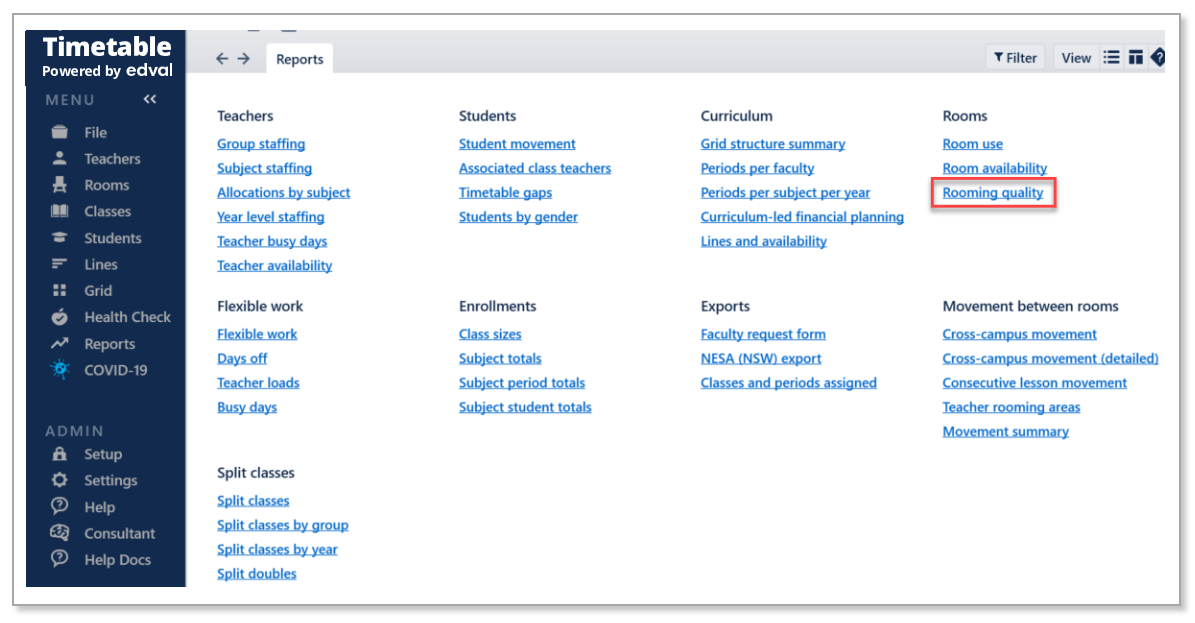Image resolution: width=1195 pixels, height=623 pixels.
Task: Switch to column layout view icon
Action: tap(1135, 58)
